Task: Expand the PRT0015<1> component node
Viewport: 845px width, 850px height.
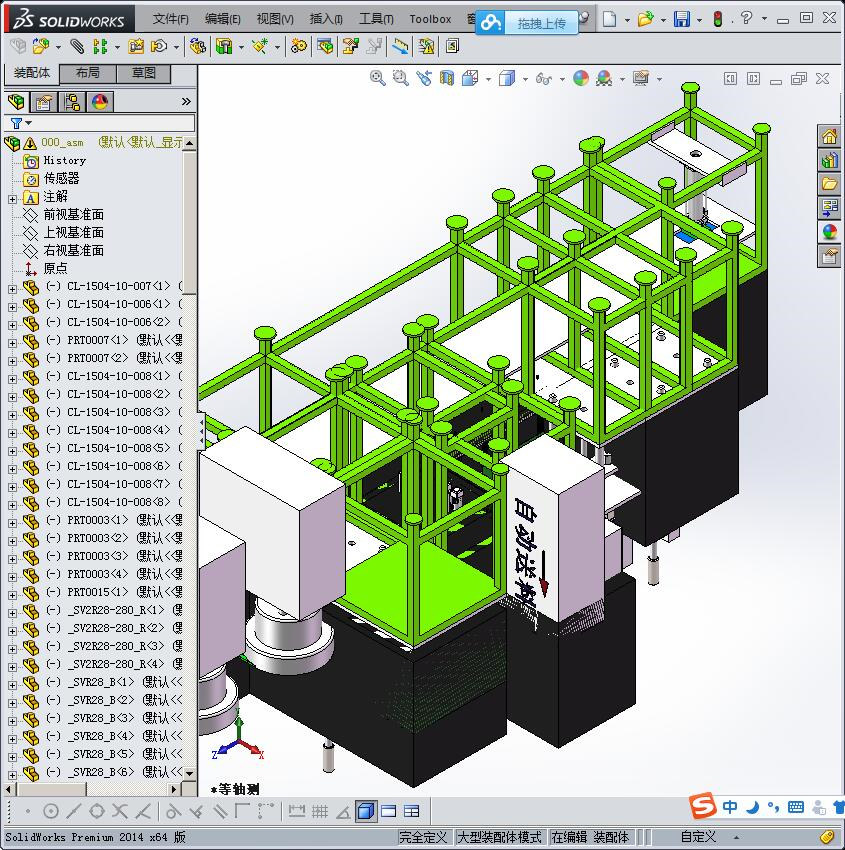Action: (x=12, y=595)
